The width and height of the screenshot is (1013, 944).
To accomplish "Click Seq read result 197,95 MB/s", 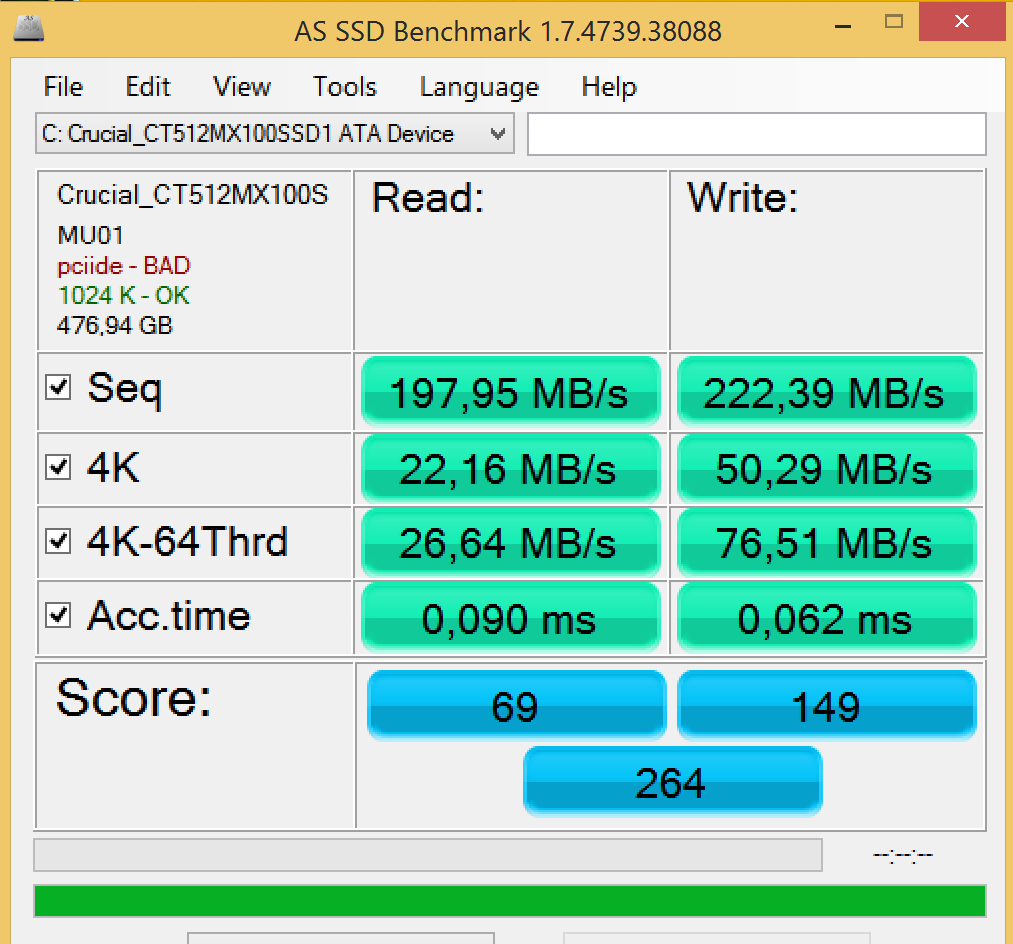I will [510, 392].
